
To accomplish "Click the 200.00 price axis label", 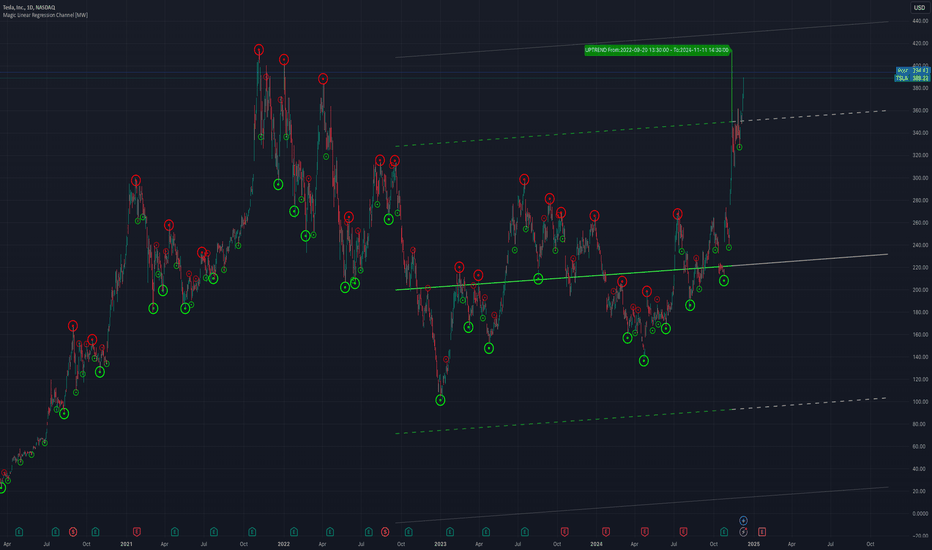I will (x=920, y=290).
